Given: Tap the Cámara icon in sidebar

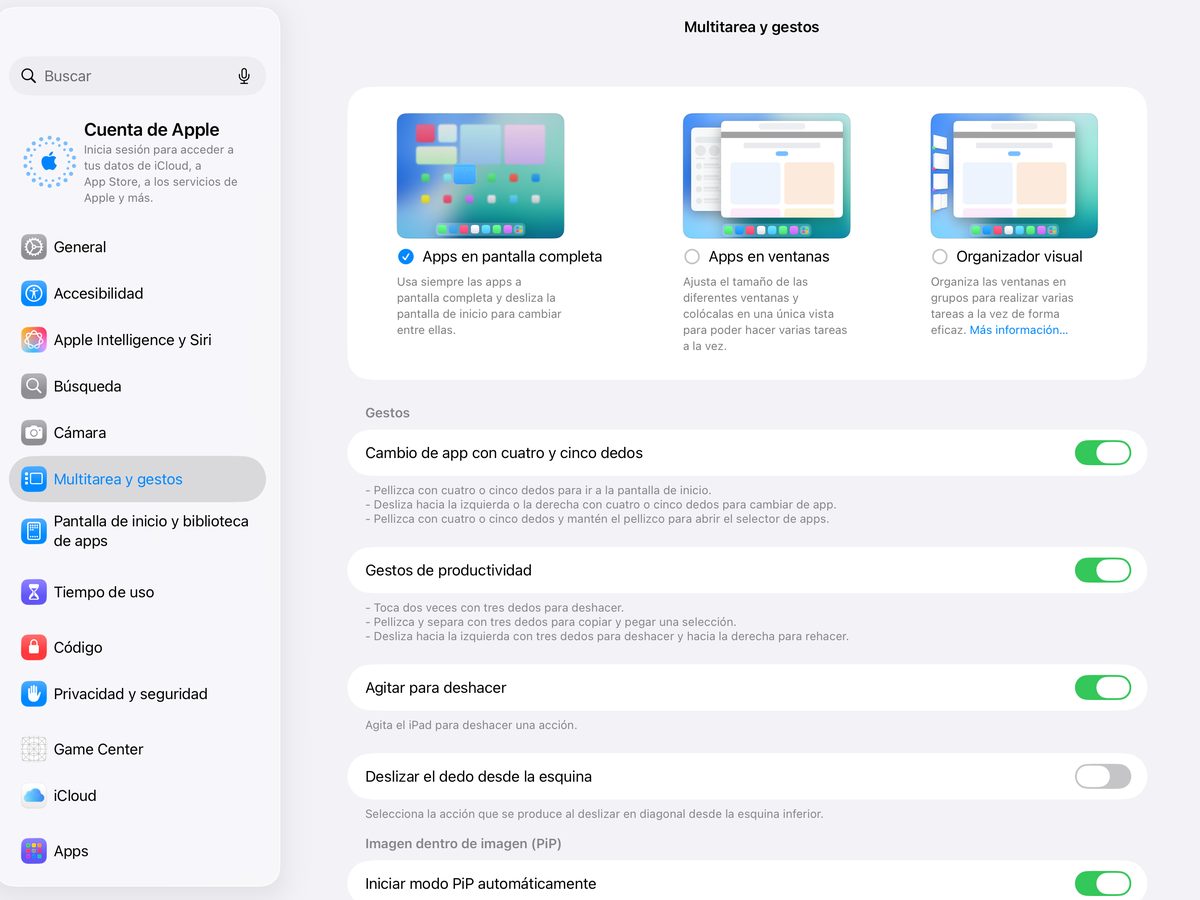Looking at the screenshot, I should 34,433.
